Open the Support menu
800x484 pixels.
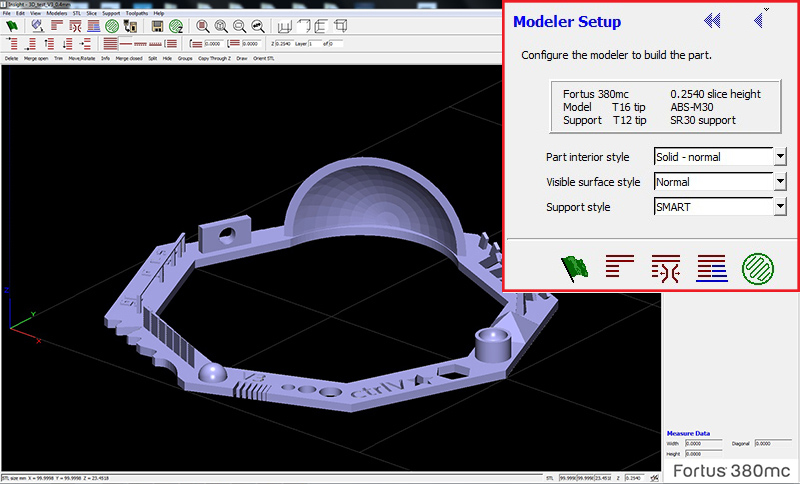pyautogui.click(x=111, y=13)
